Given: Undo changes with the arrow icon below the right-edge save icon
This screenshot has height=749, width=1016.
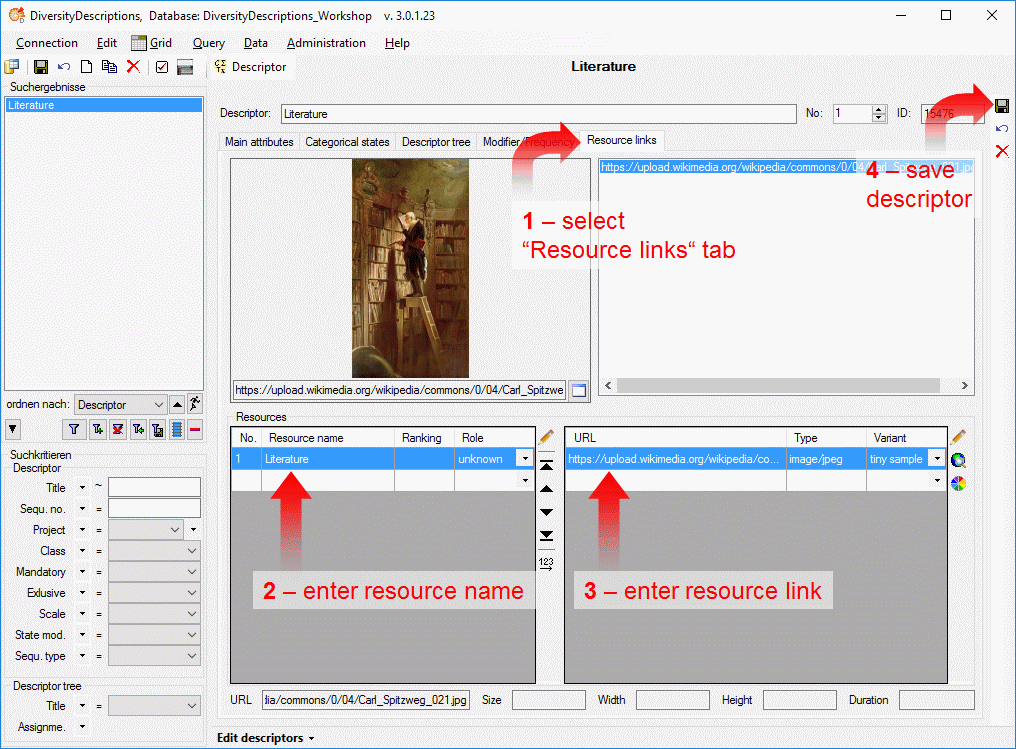Looking at the screenshot, I should click(x=1002, y=128).
